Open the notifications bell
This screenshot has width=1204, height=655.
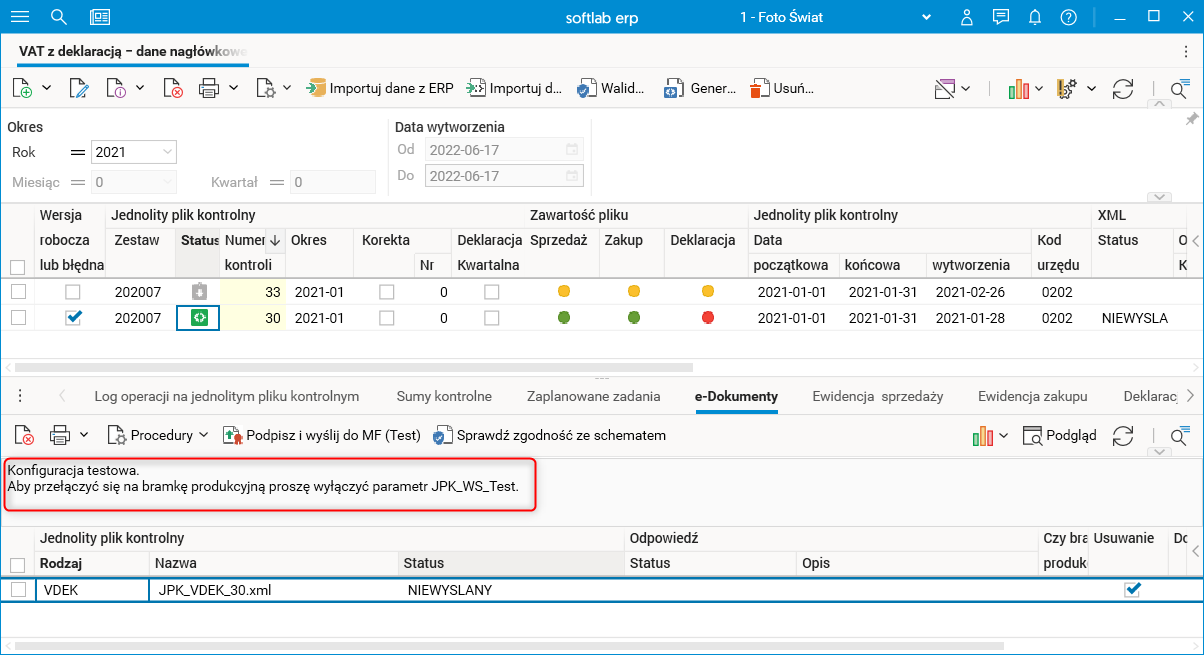point(1035,17)
